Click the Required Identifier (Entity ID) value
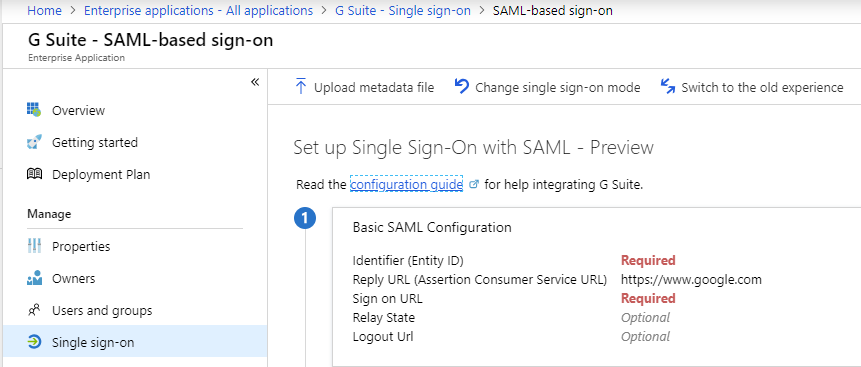This screenshot has height=367, width=861. [x=648, y=260]
